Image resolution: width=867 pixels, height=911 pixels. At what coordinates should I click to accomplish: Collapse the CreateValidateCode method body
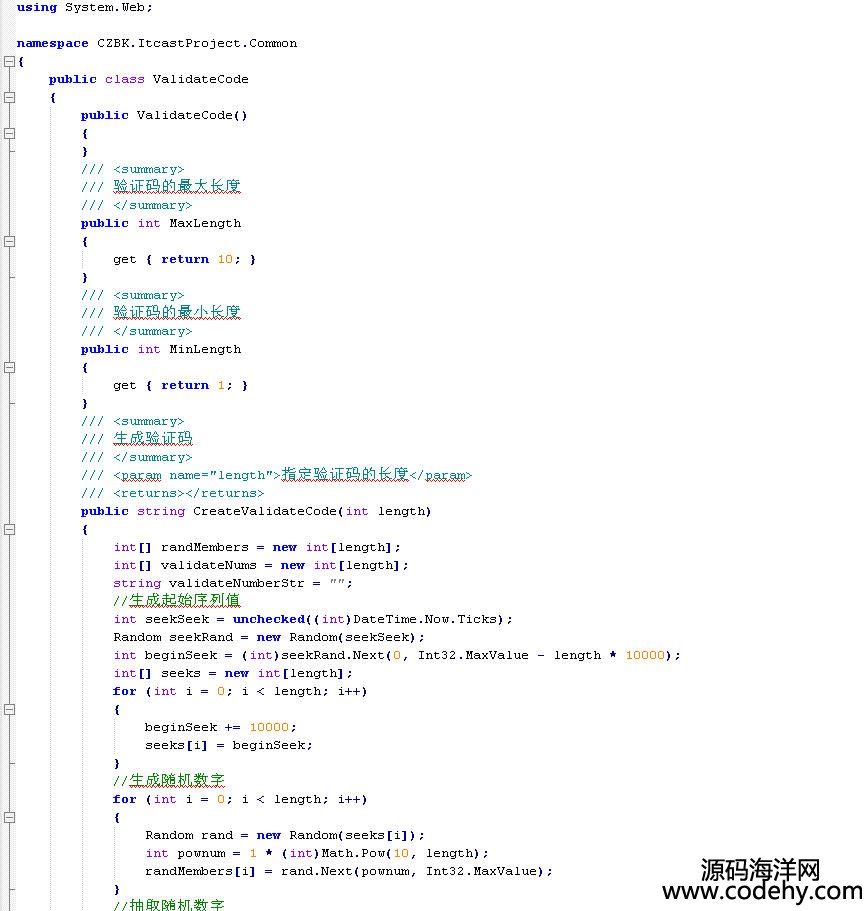(9, 529)
